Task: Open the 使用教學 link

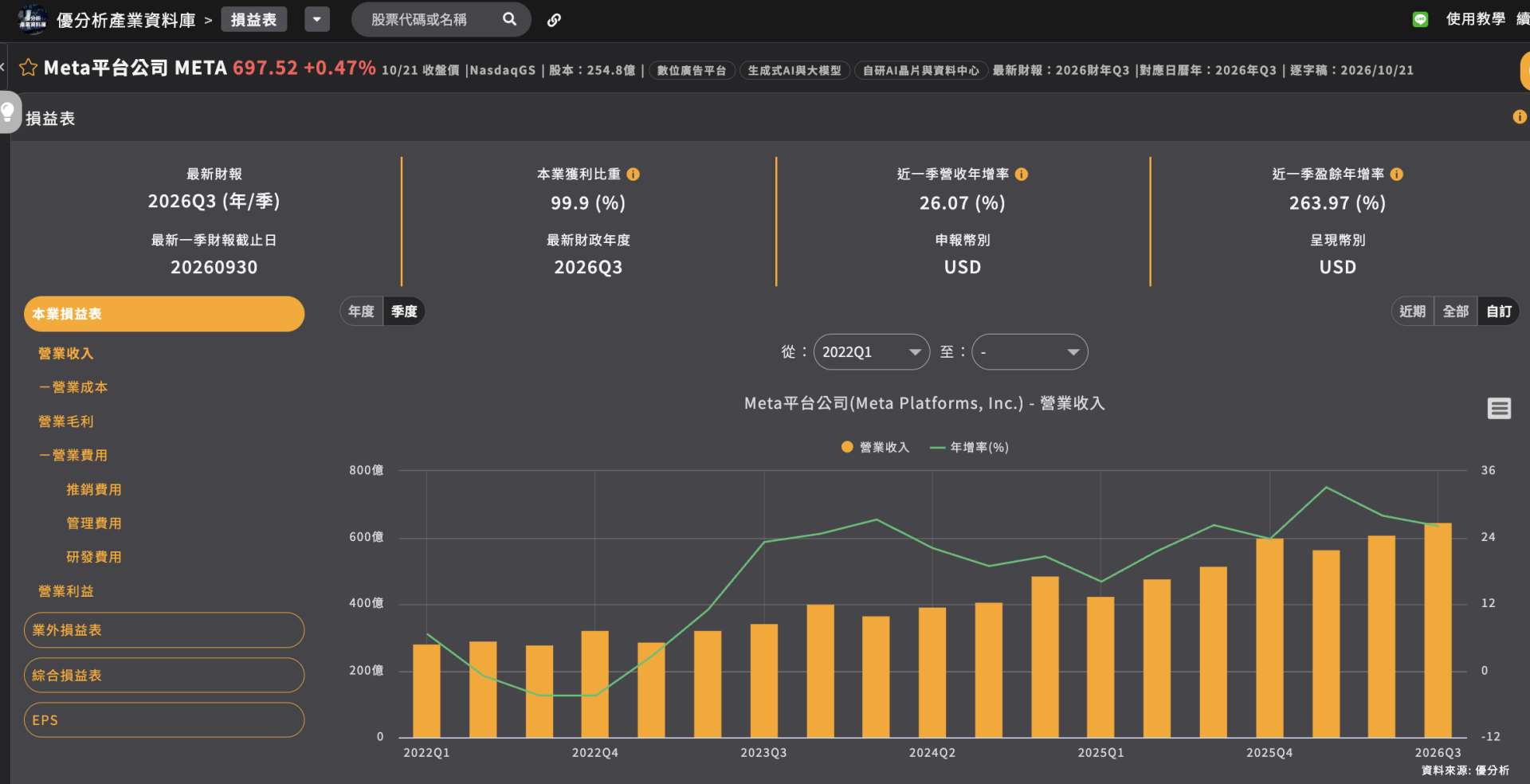Action: 1475,19
